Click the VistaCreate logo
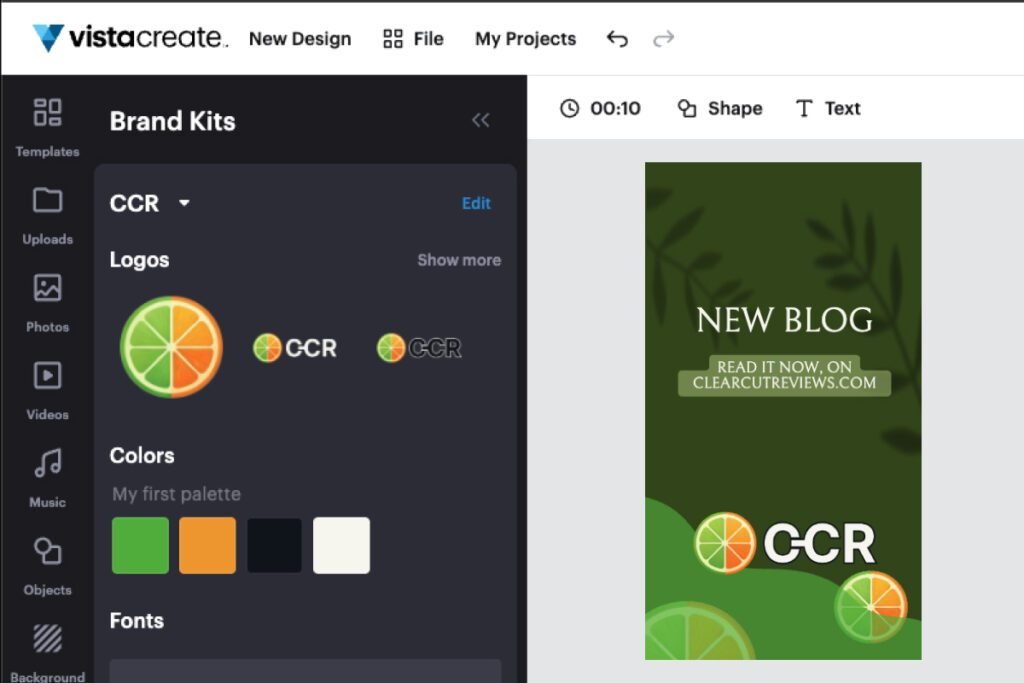This screenshot has width=1024, height=683. coord(131,38)
